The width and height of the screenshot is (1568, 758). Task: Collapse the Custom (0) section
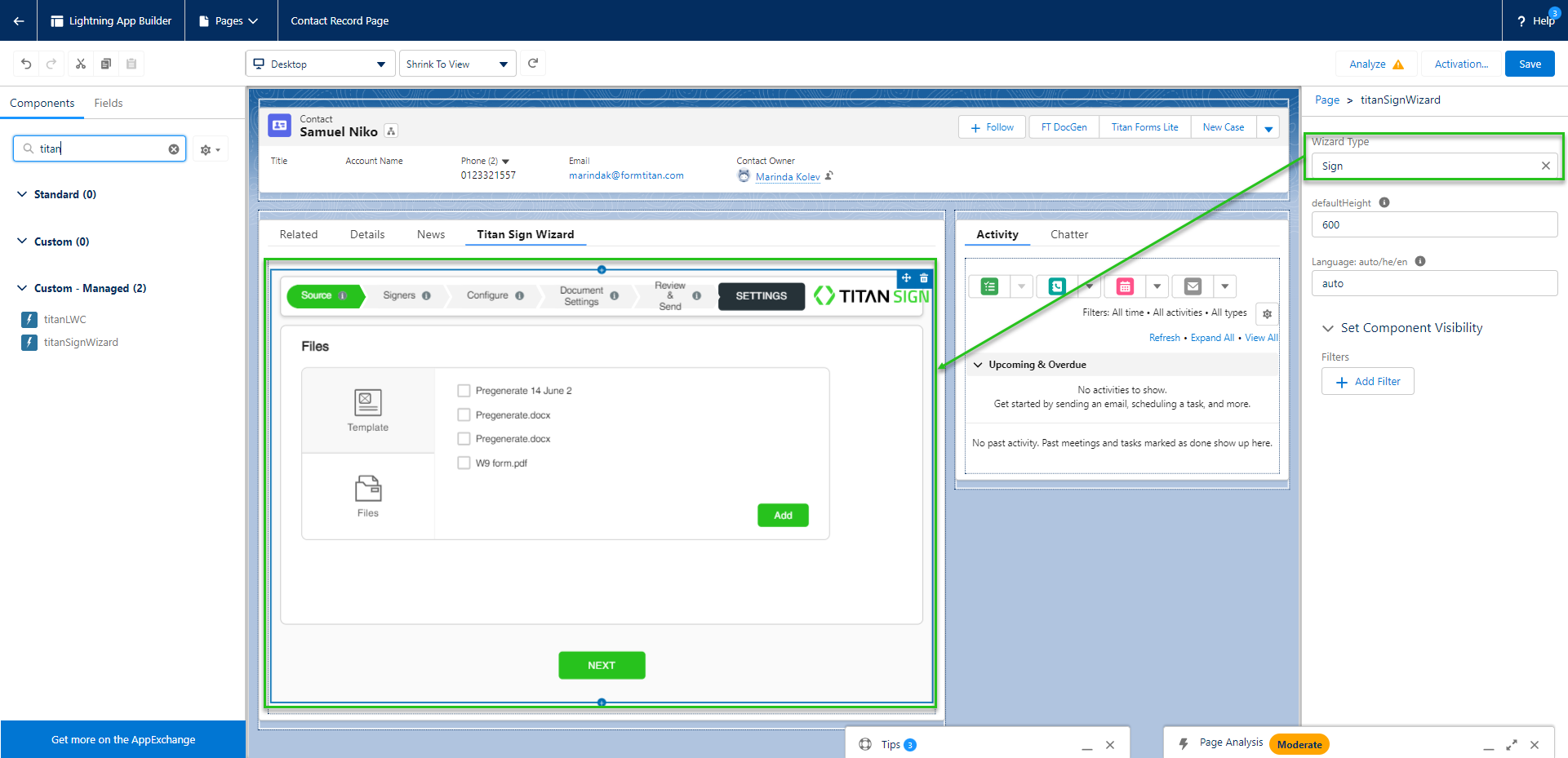(22, 242)
